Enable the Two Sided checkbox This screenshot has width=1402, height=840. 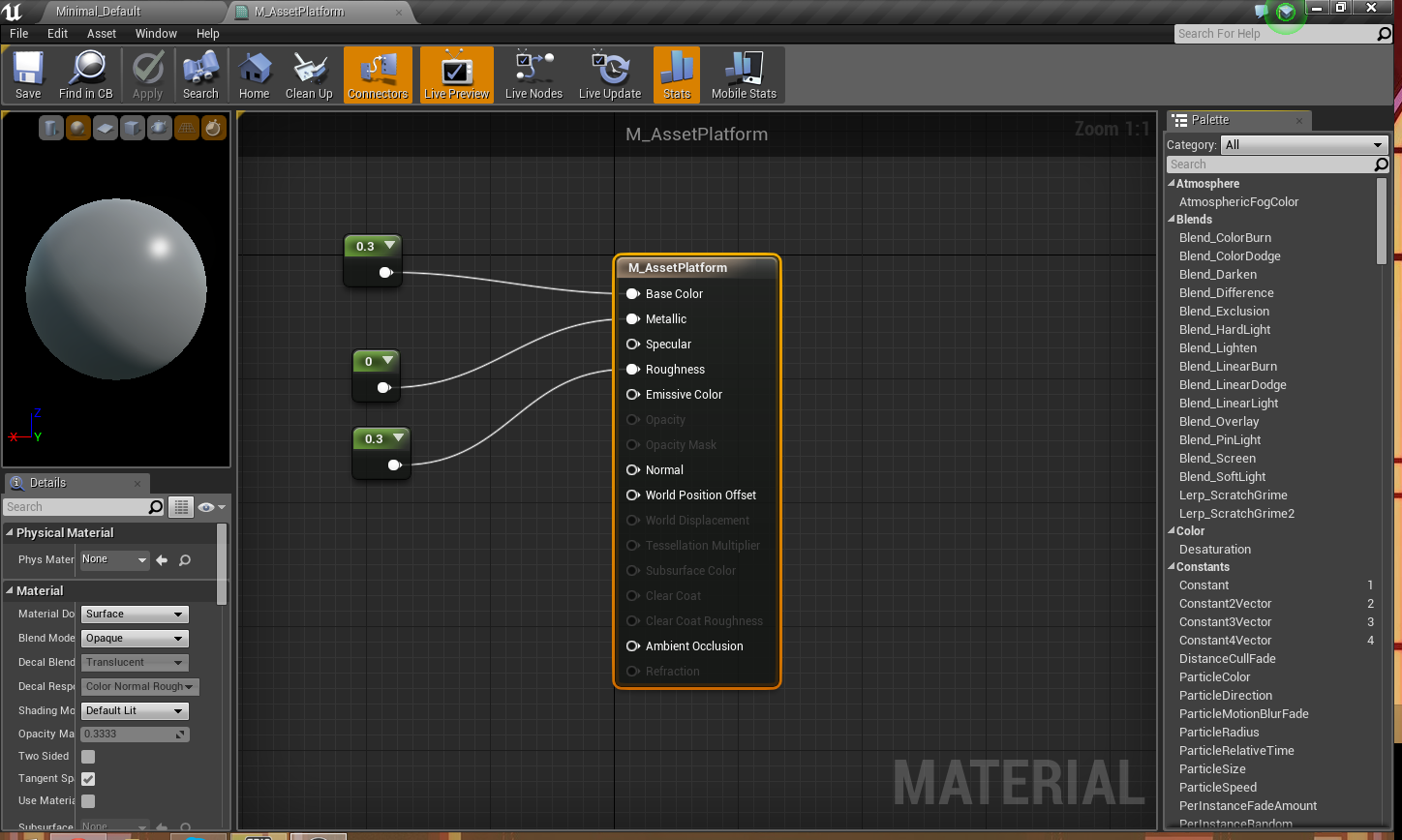point(88,757)
